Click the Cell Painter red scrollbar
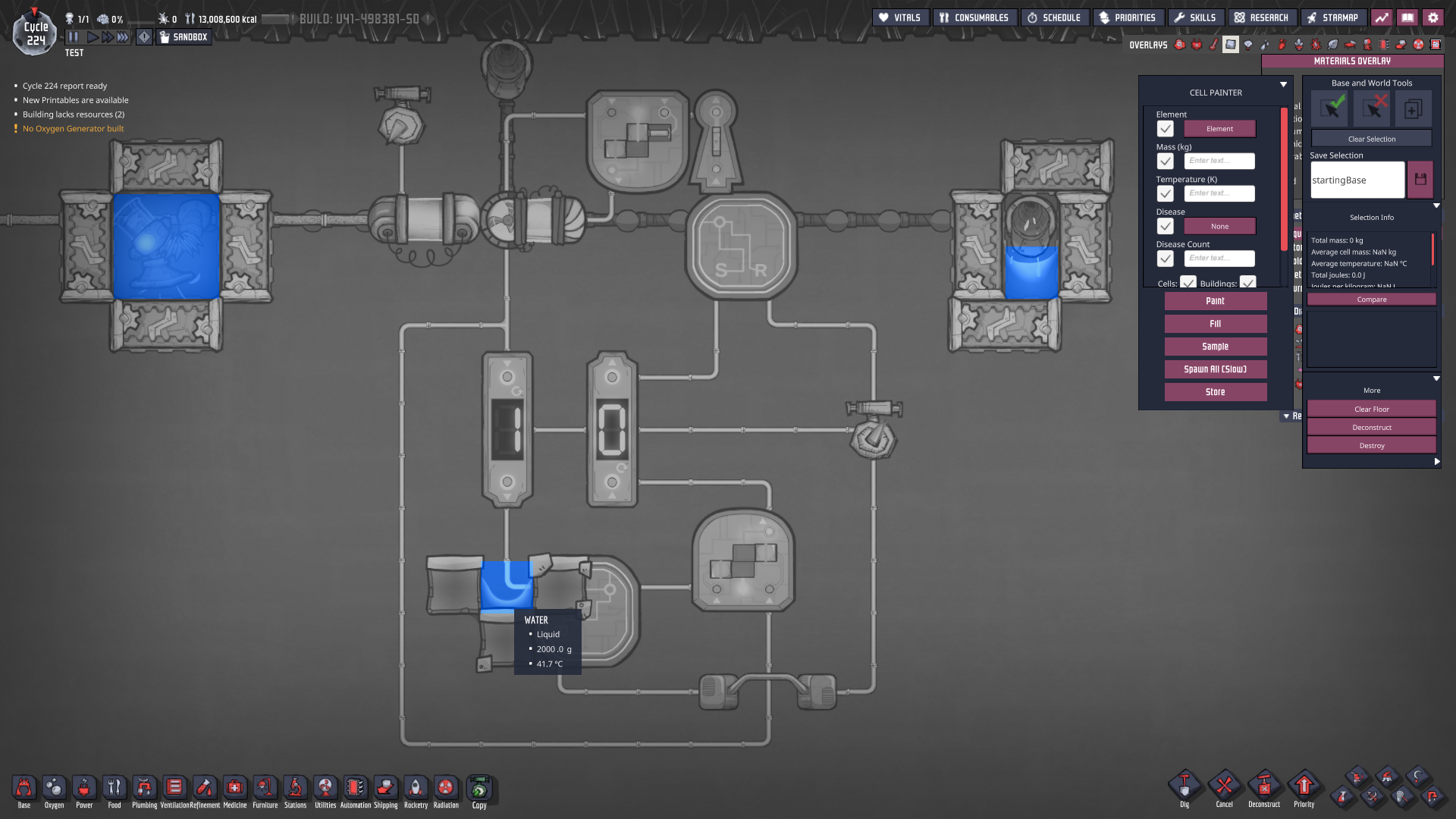The width and height of the screenshot is (1456, 819). 1284,178
